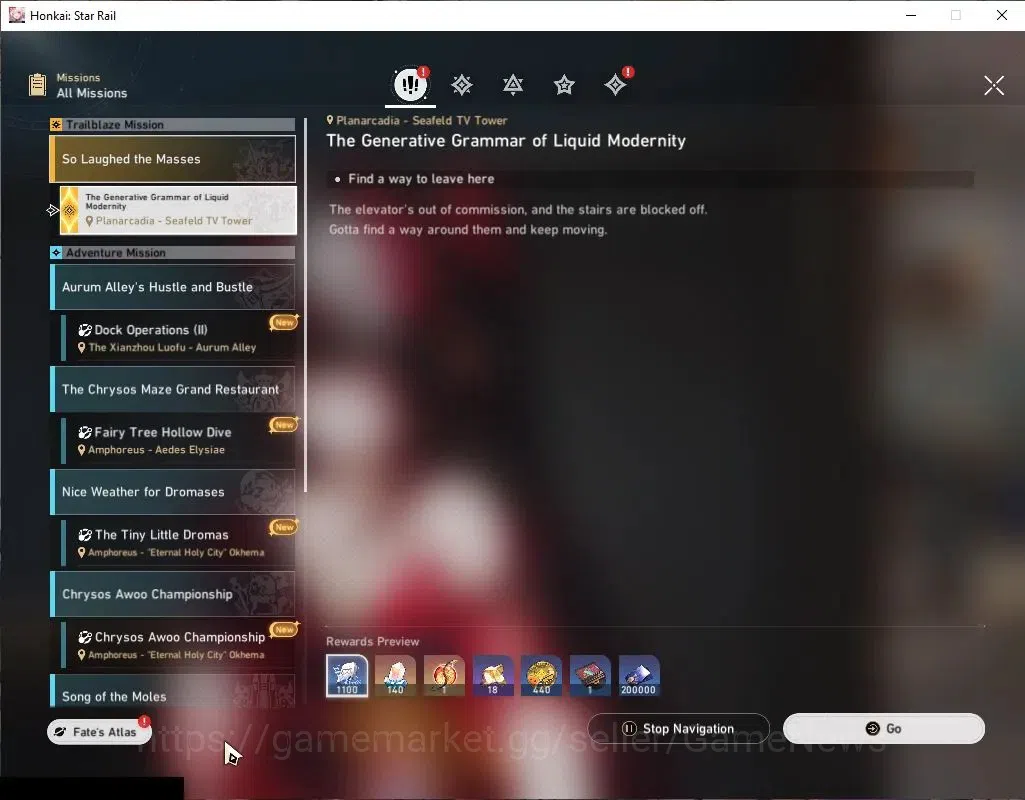The image size is (1025, 800).
Task: Click the Go button
Action: click(884, 728)
